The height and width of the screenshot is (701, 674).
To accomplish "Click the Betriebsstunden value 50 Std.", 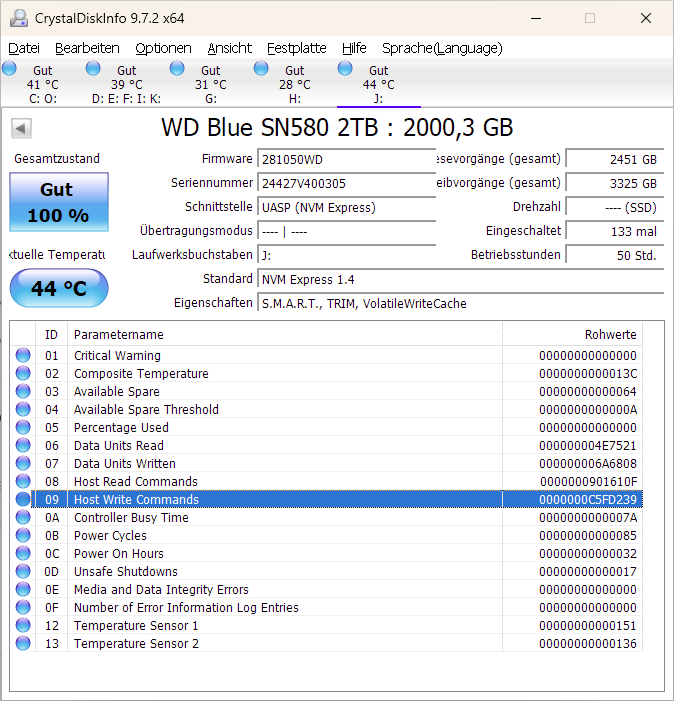I will click(615, 255).
